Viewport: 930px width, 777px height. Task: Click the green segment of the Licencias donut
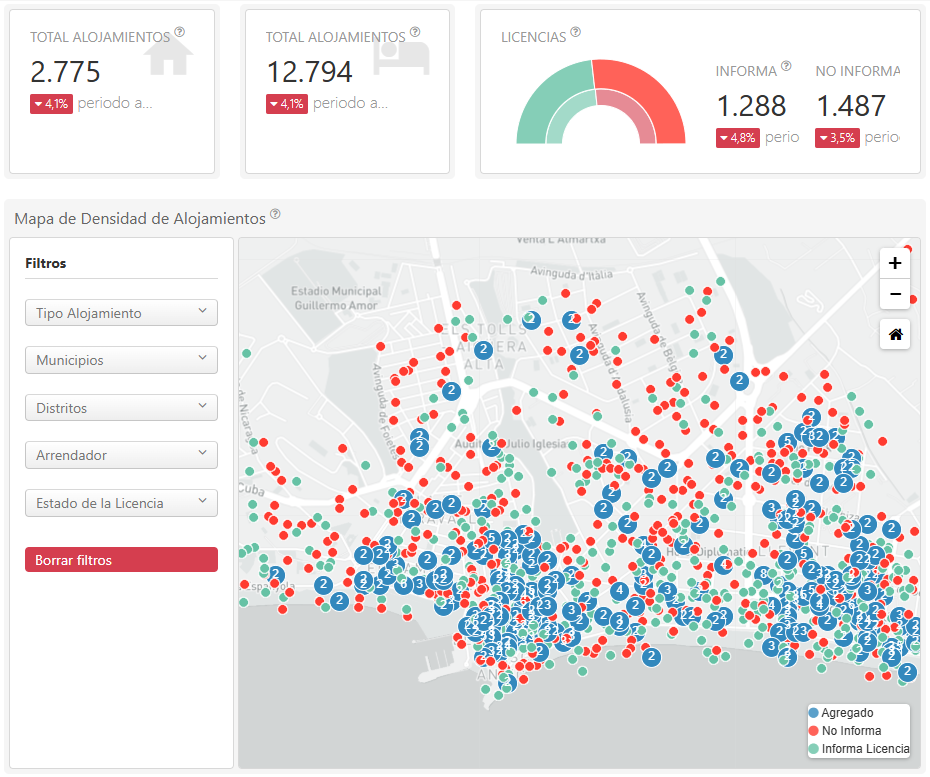(544, 100)
